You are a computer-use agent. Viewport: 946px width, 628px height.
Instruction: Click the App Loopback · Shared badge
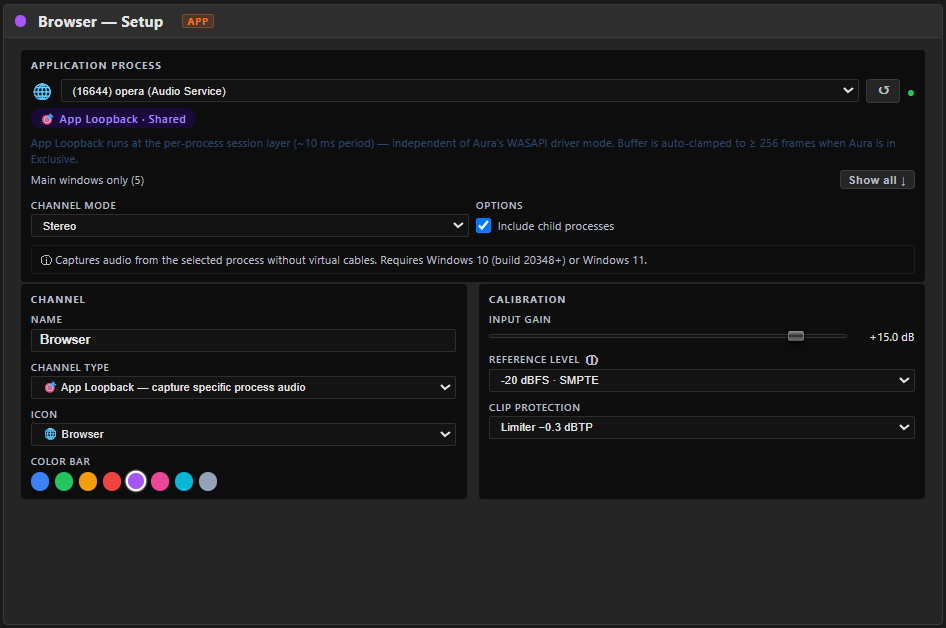point(113,119)
